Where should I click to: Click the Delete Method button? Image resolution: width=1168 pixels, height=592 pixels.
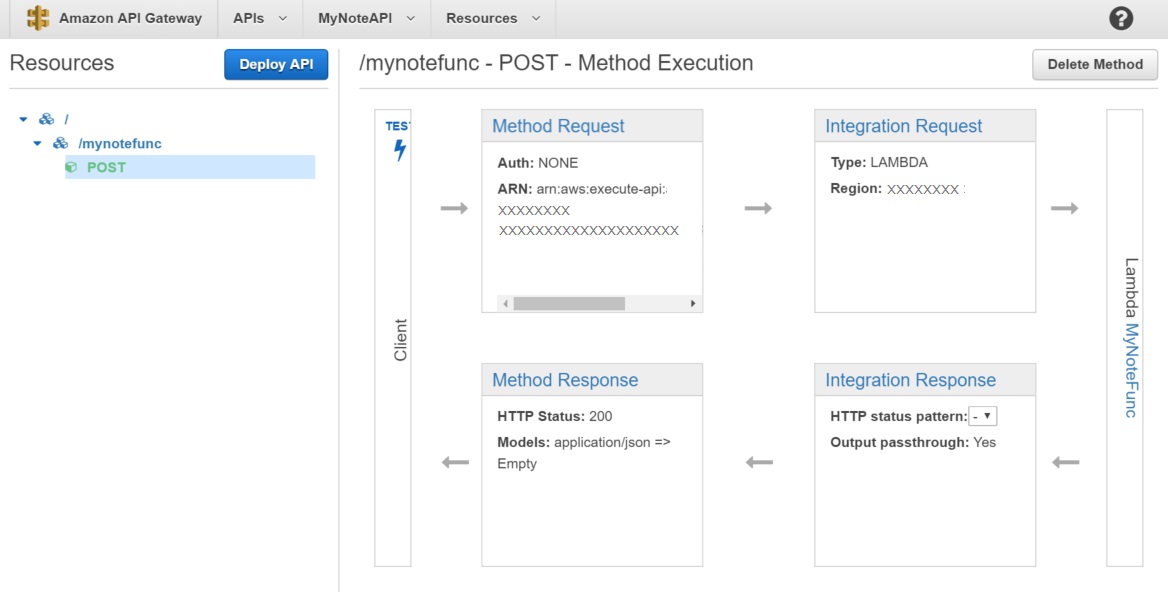[1095, 65]
